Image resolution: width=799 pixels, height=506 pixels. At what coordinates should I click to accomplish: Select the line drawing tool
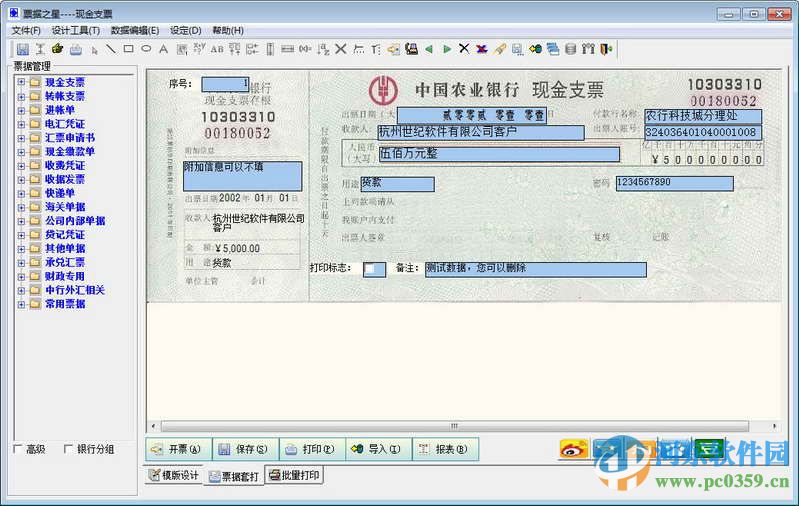111,49
